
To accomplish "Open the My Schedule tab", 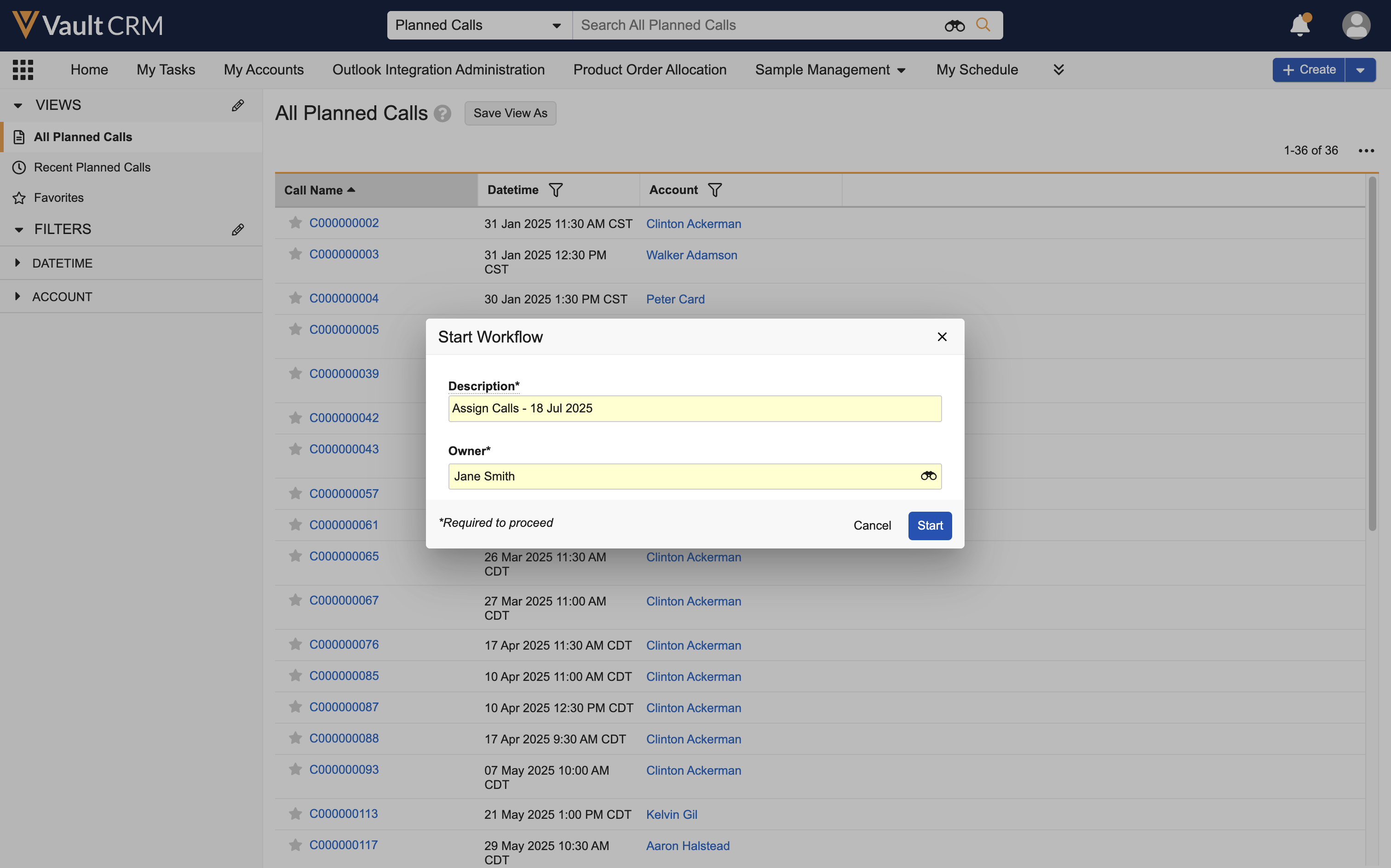I will tap(977, 69).
